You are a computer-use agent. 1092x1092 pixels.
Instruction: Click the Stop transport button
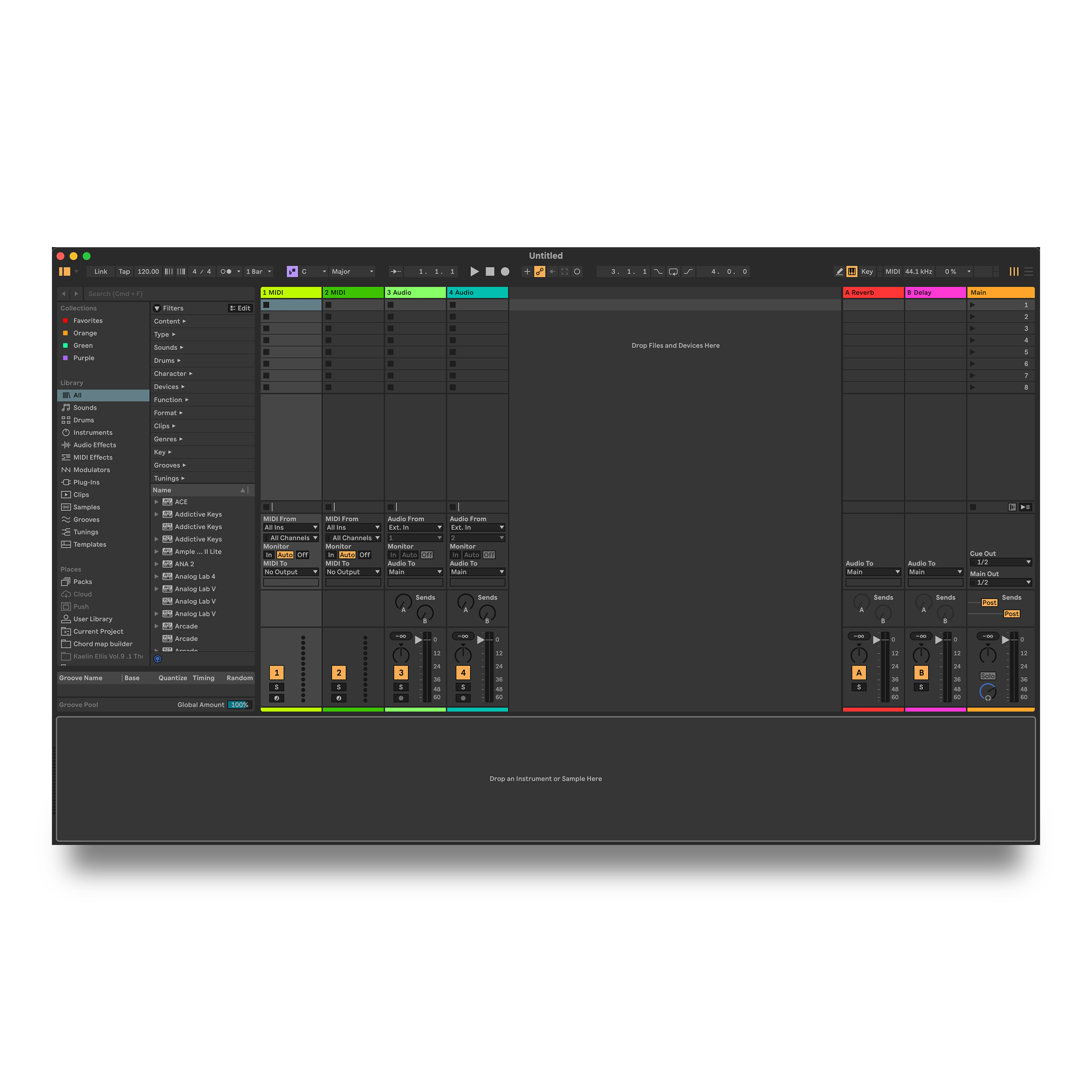pos(490,271)
